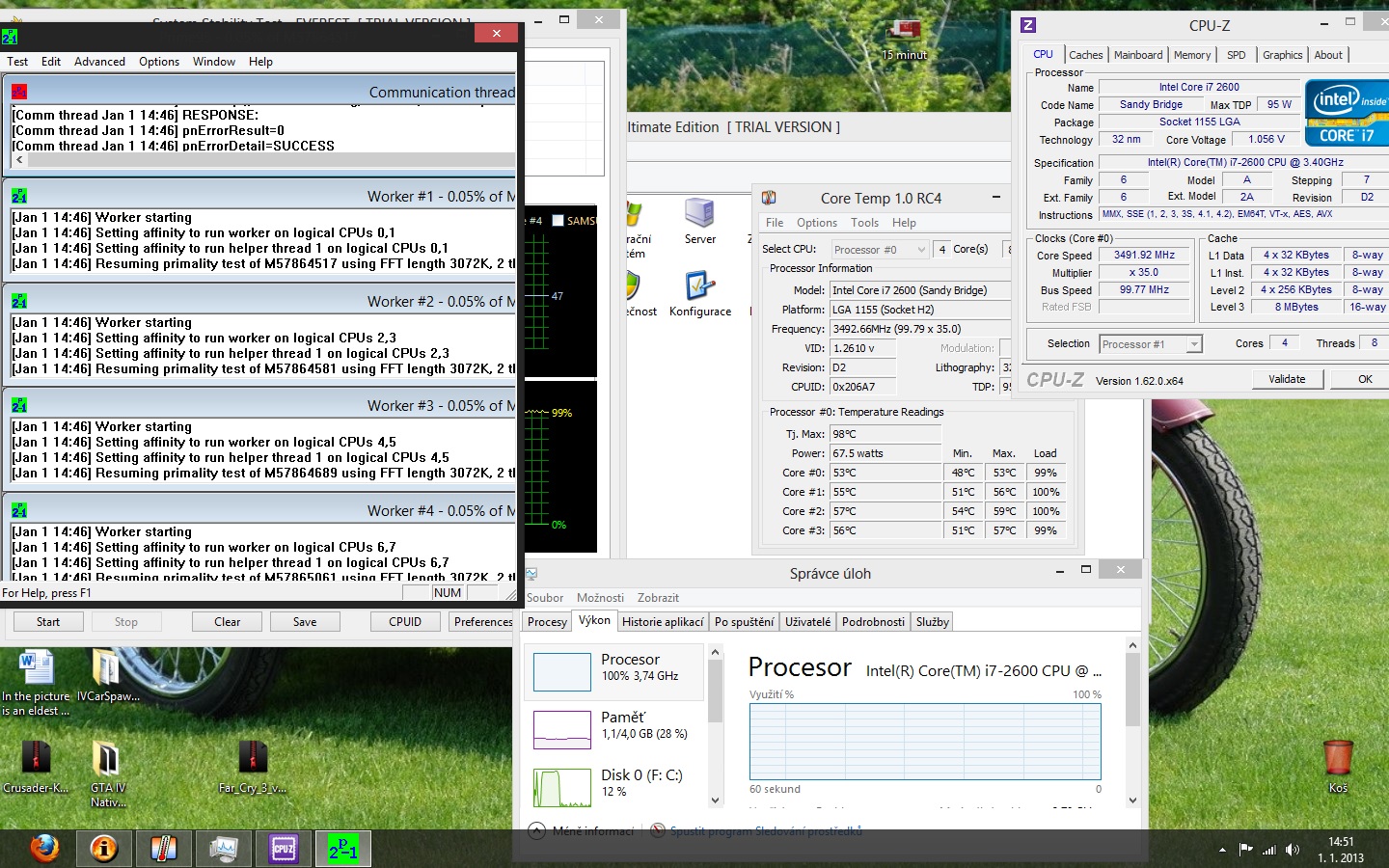Click the Intel Core i7 logo in CPU-Z
The image size is (1389, 868).
[x=1347, y=113]
